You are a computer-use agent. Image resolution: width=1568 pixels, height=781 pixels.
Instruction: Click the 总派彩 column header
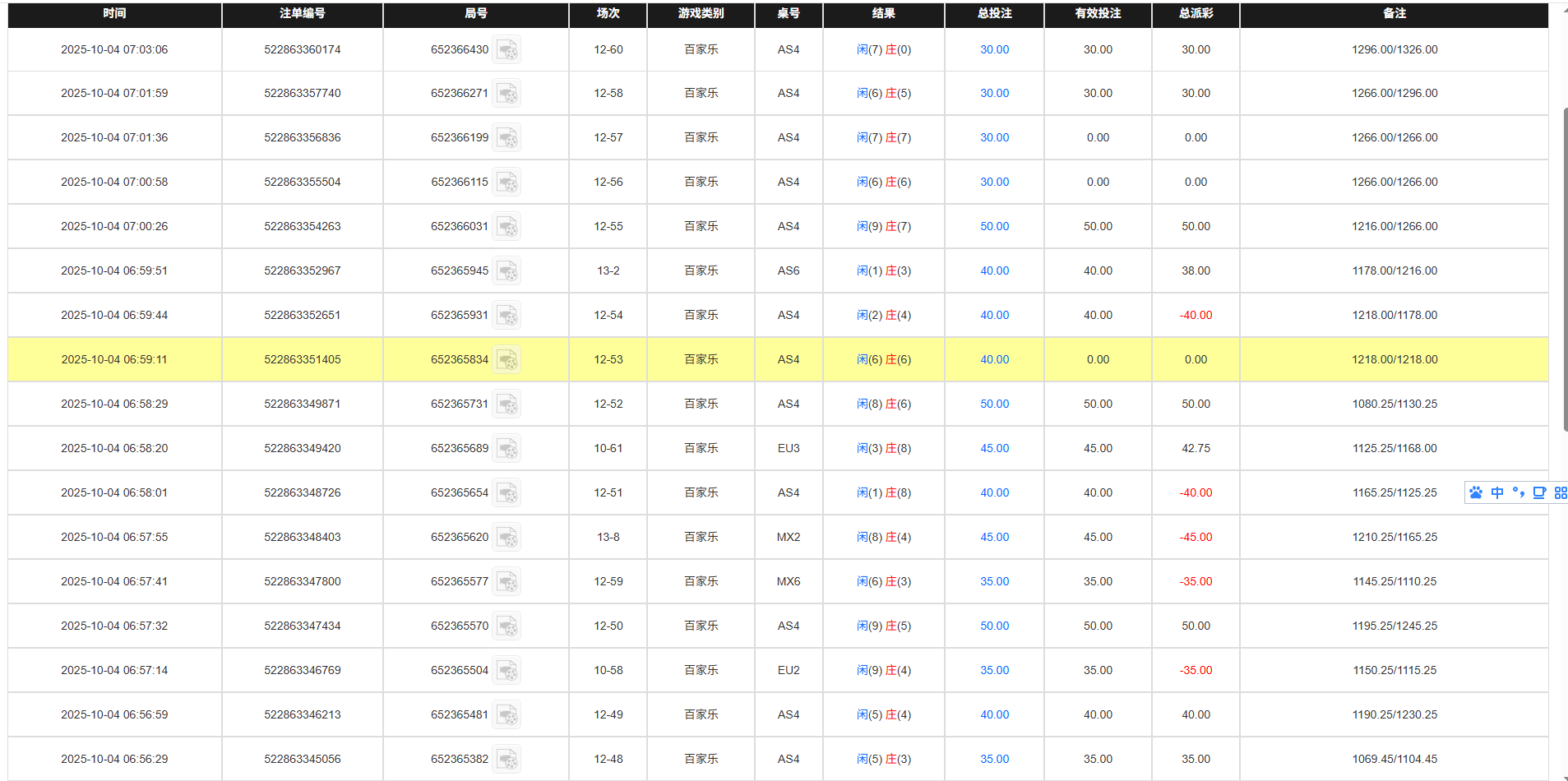(x=1195, y=14)
